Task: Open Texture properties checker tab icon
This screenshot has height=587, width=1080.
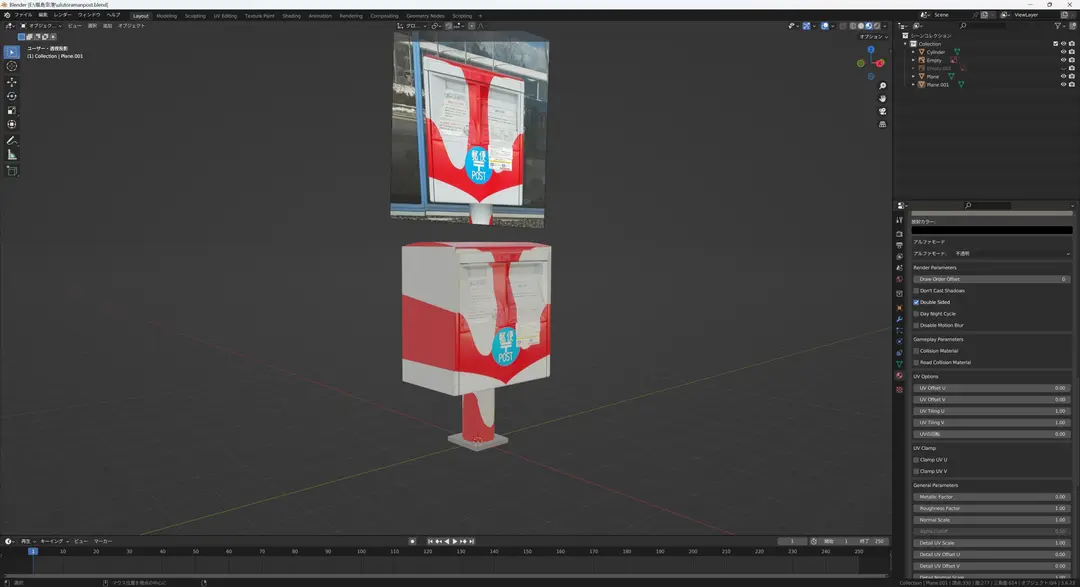Action: pyautogui.click(x=900, y=389)
